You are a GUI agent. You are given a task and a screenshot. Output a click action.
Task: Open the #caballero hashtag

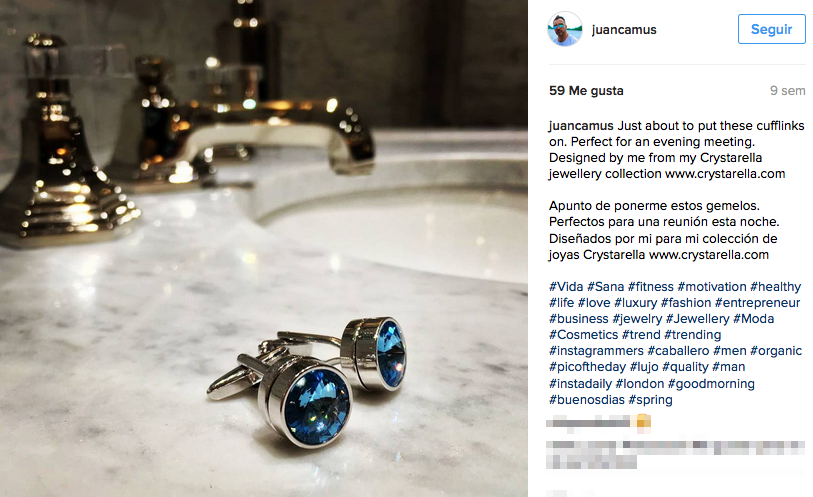pos(678,351)
